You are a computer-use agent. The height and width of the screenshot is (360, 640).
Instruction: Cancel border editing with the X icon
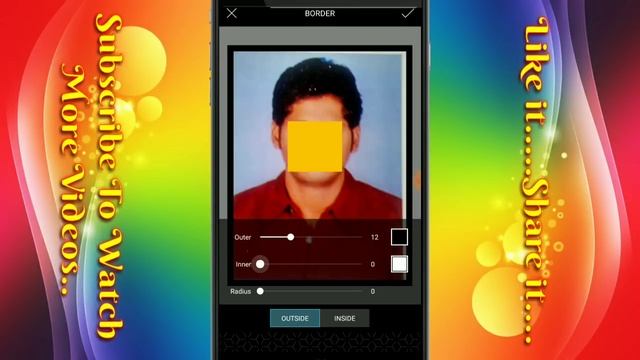click(x=232, y=13)
